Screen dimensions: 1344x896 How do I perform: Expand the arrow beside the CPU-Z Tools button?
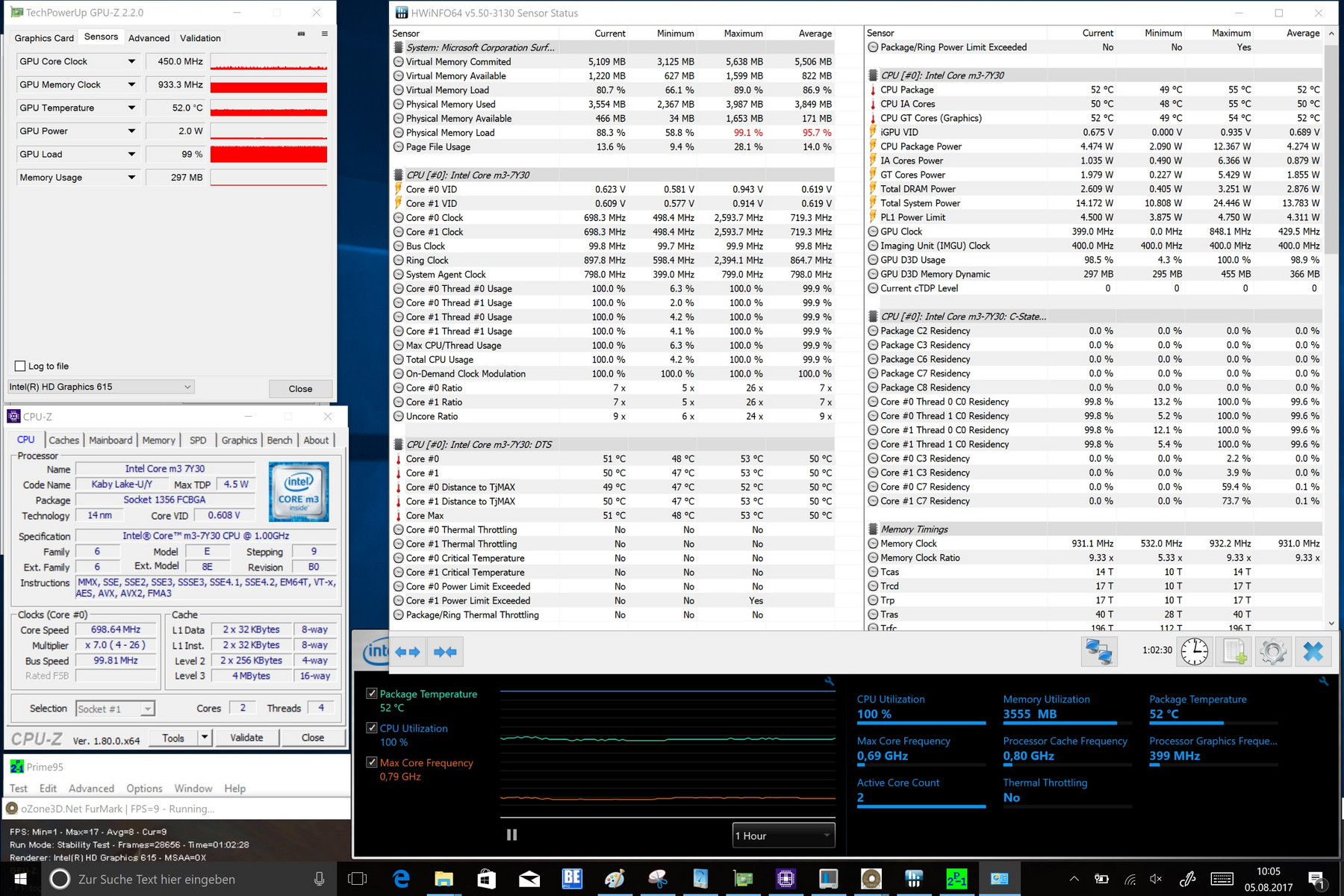click(x=205, y=738)
